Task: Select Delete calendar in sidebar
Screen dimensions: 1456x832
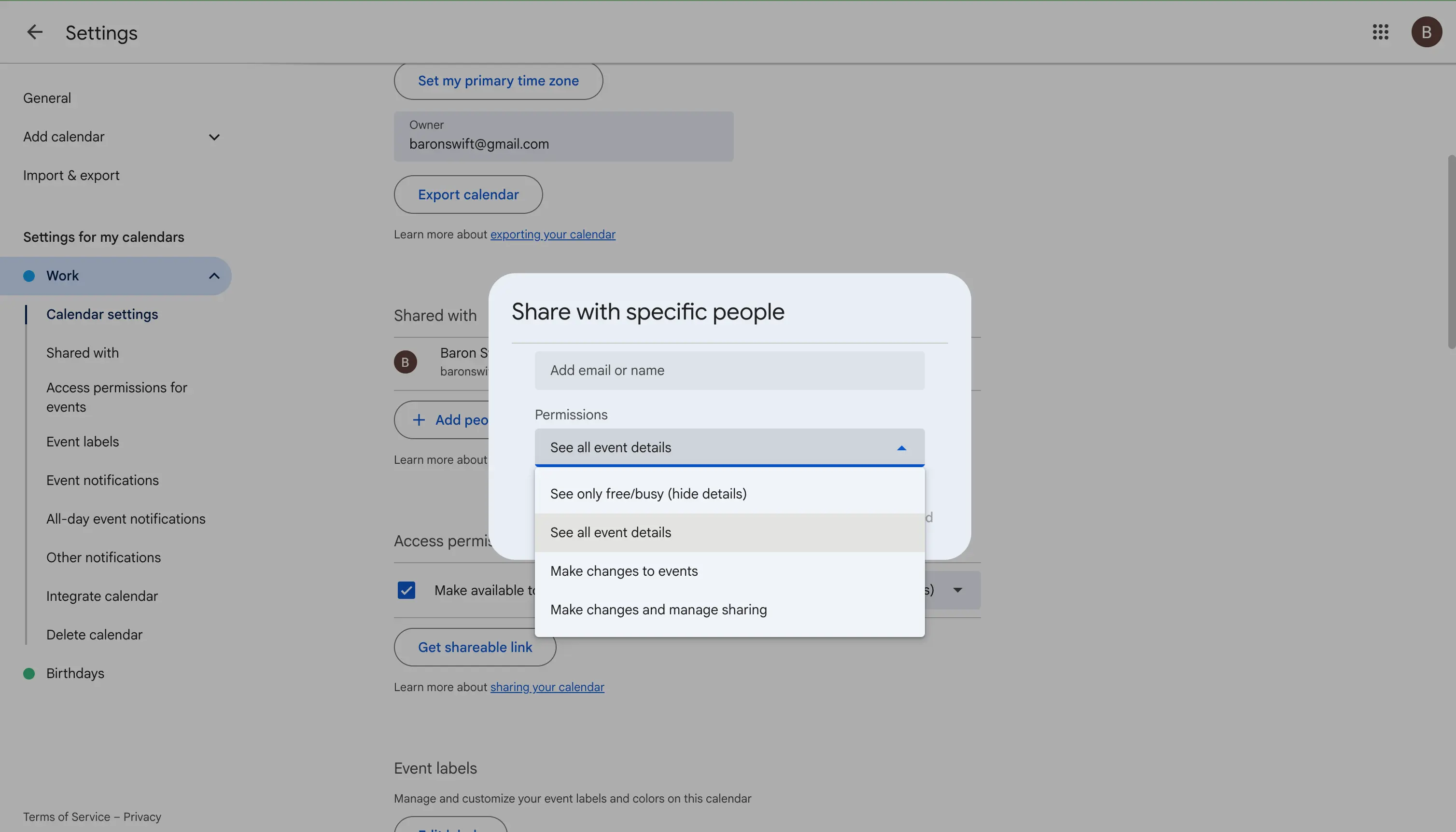Action: click(x=94, y=635)
